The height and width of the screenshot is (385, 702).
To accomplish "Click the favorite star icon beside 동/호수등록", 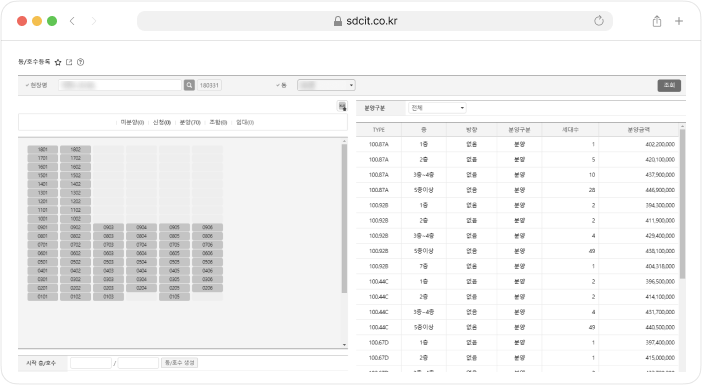I will 58,62.
